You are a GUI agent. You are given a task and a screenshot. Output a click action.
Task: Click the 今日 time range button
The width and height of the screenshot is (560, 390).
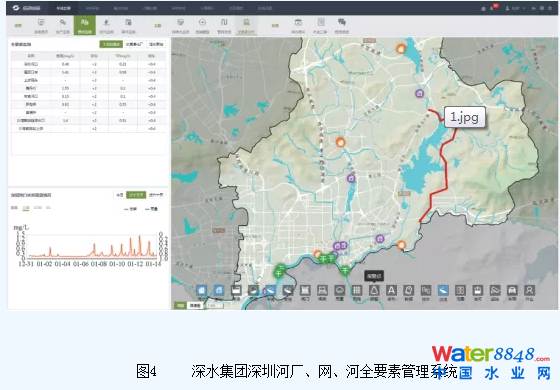(120, 195)
